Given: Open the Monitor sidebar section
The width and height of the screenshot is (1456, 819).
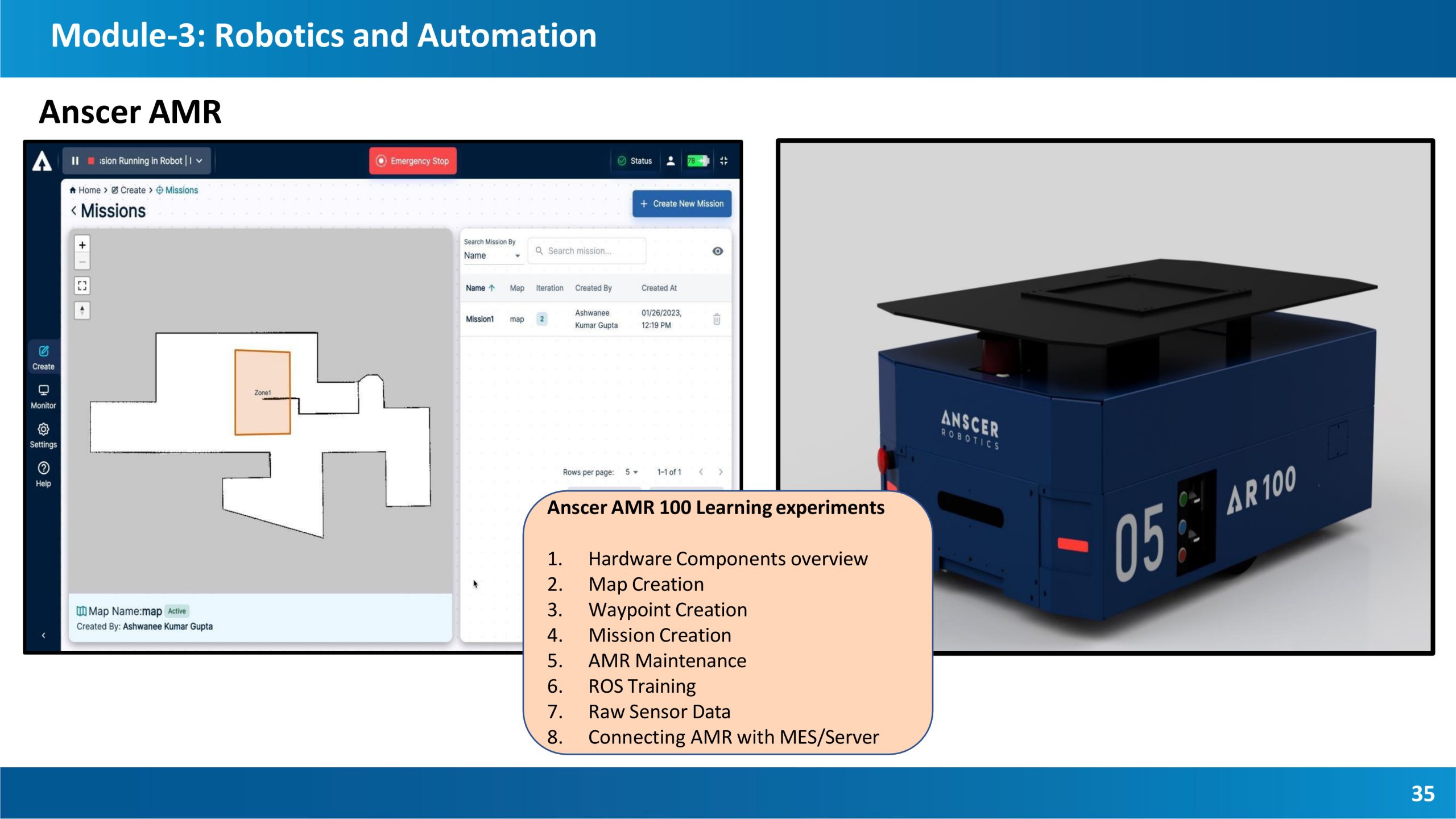Looking at the screenshot, I should 43,397.
